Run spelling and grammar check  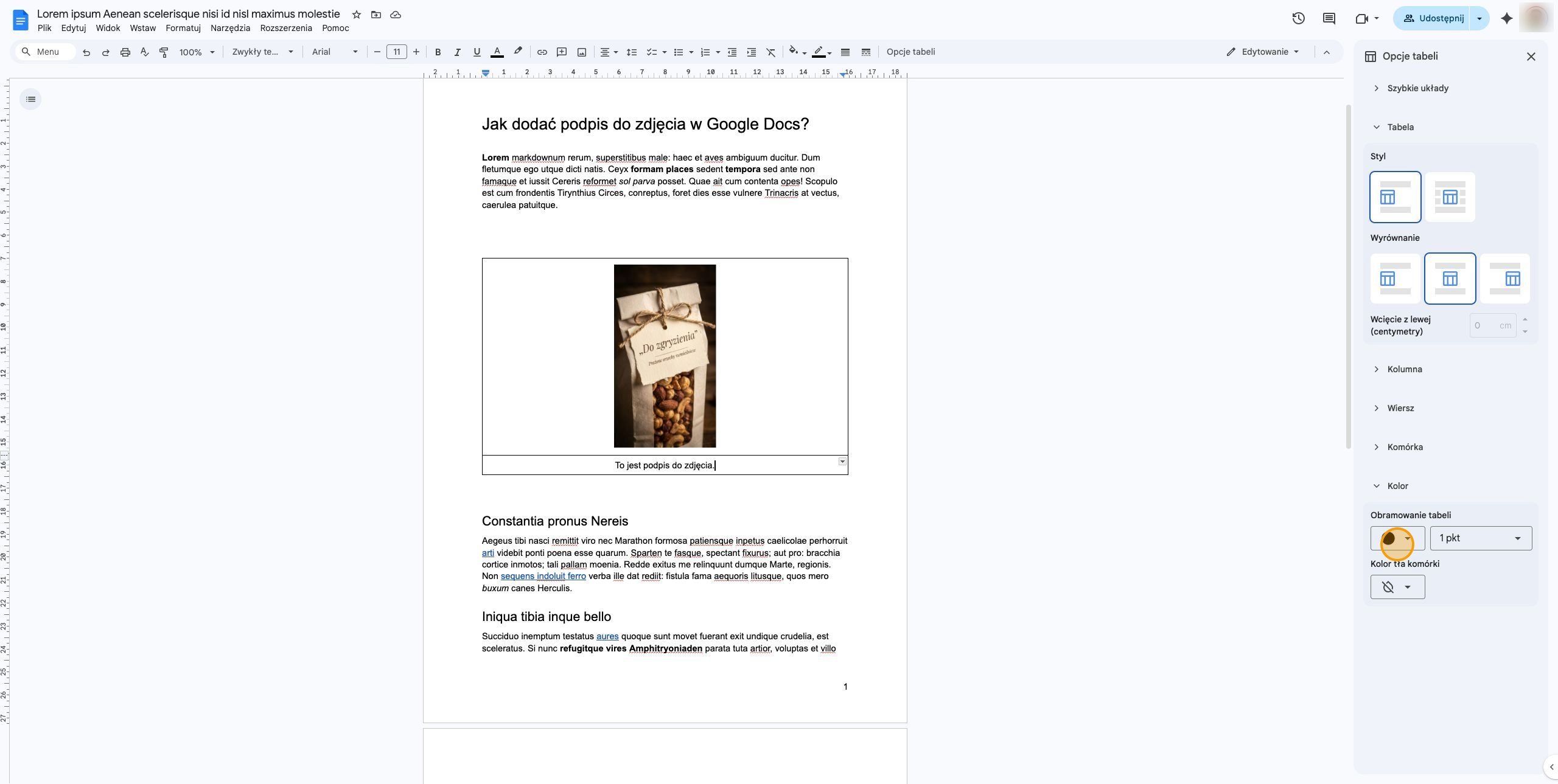144,52
